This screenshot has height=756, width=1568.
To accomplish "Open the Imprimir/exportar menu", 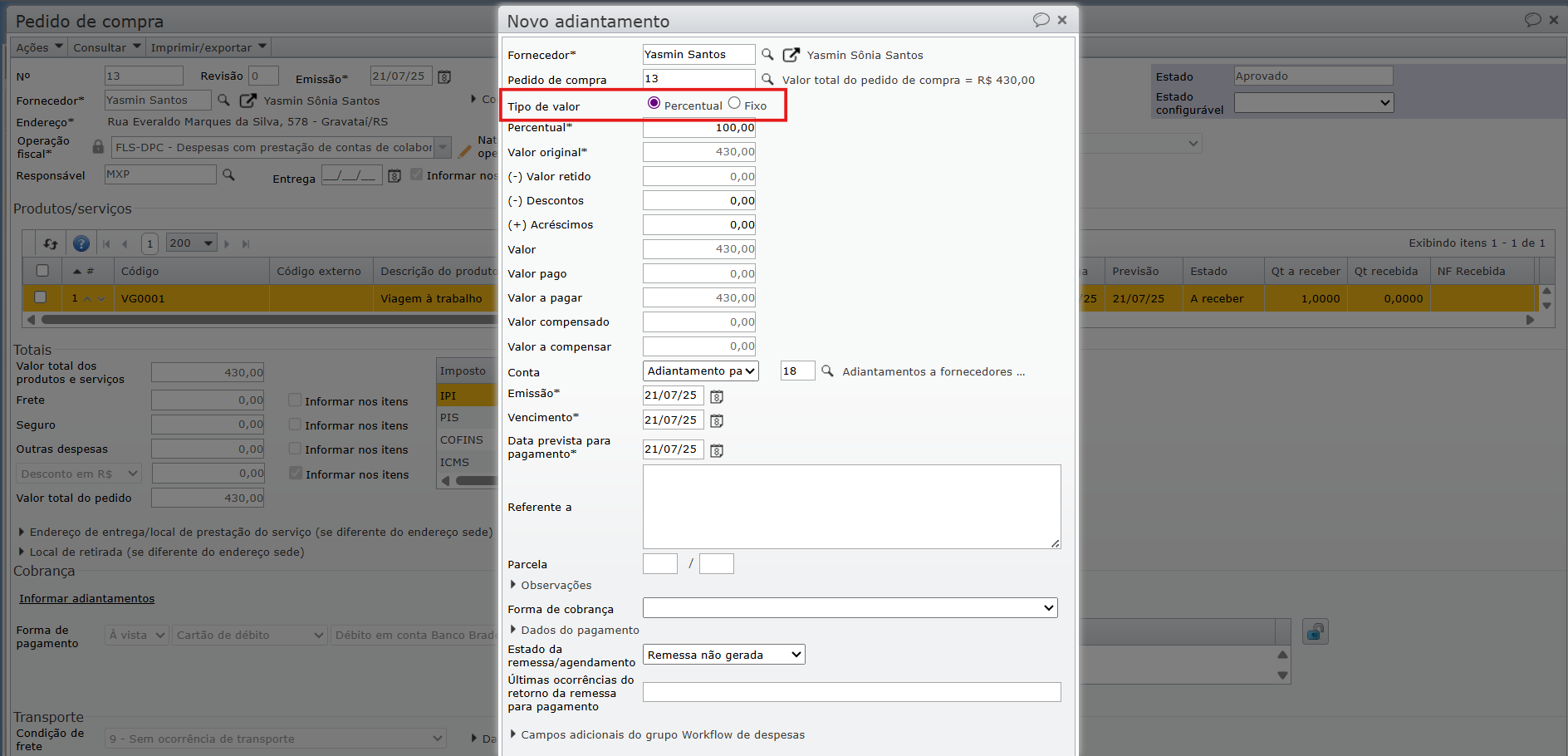I will [208, 47].
